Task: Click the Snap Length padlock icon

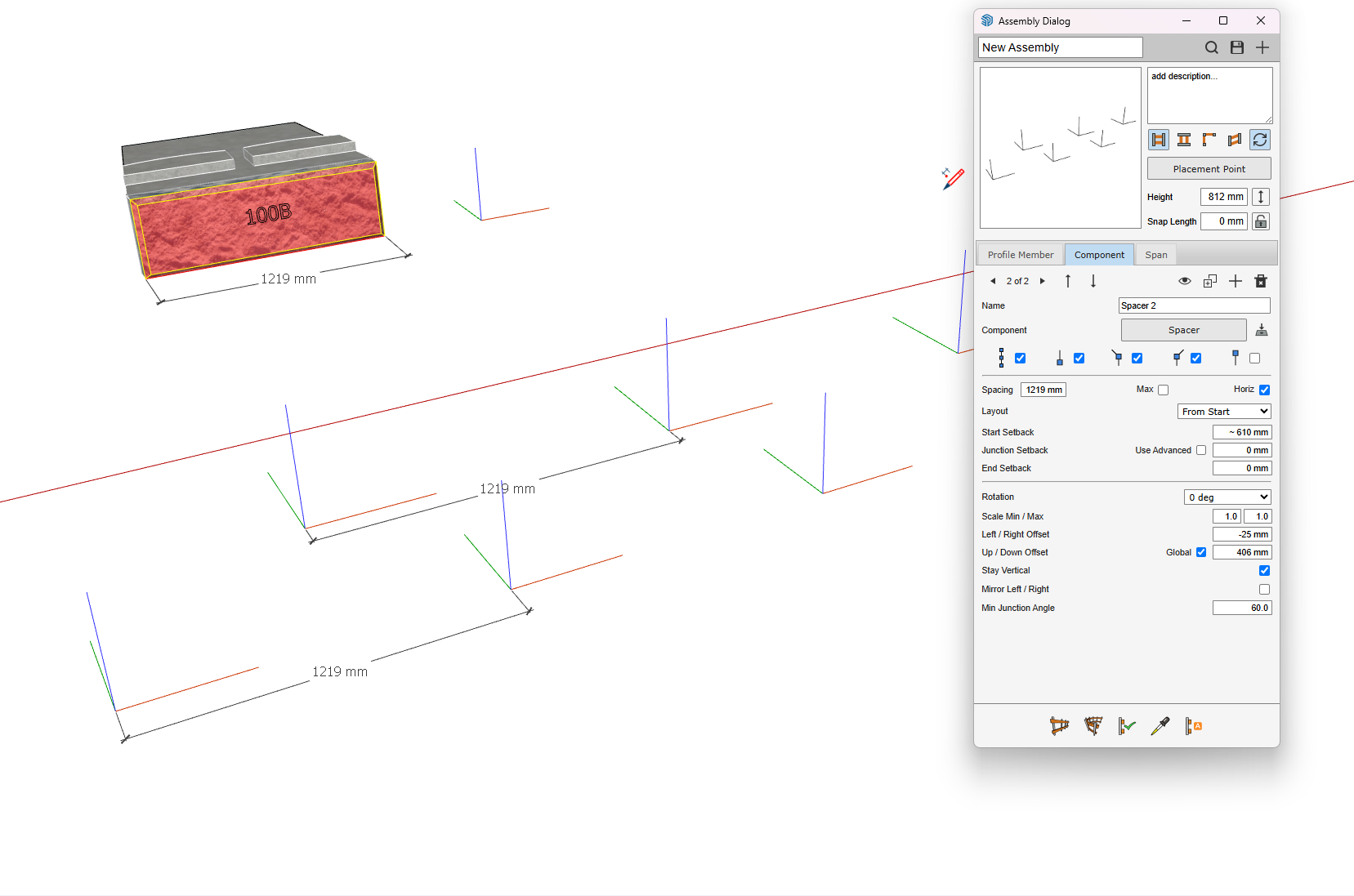Action: 1261,221
